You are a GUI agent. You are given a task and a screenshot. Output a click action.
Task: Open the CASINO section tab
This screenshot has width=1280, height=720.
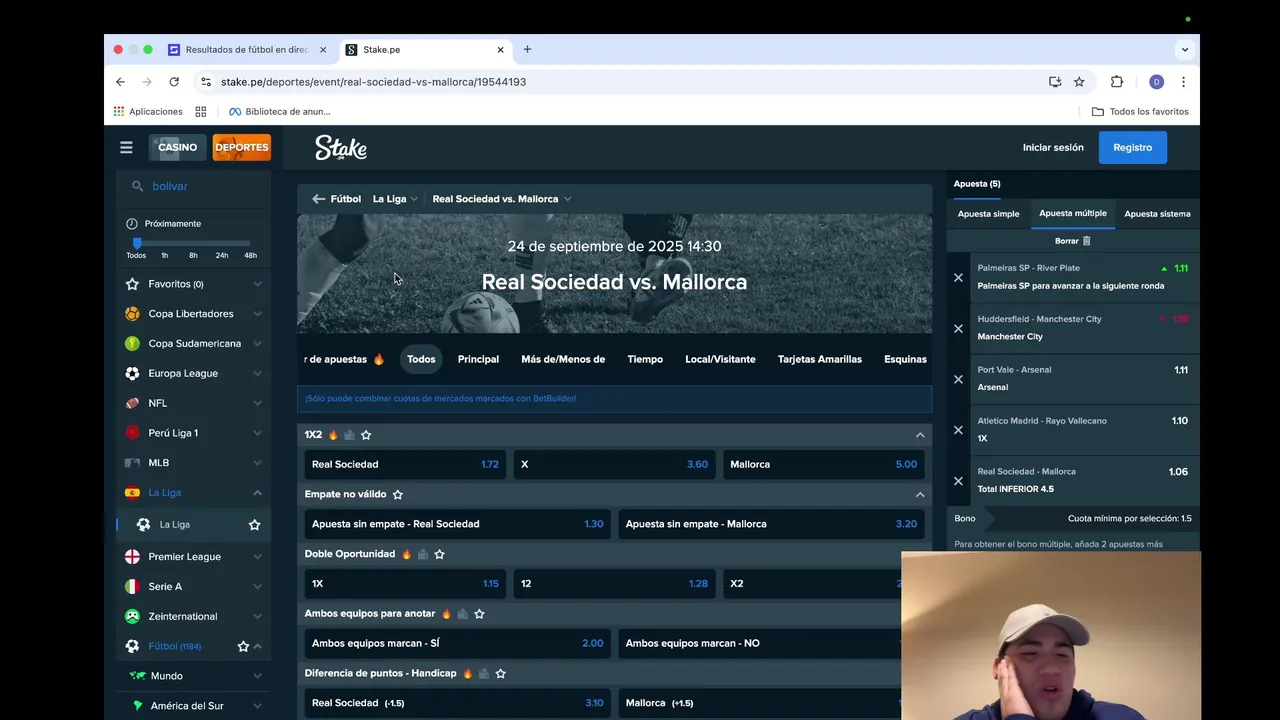click(178, 147)
